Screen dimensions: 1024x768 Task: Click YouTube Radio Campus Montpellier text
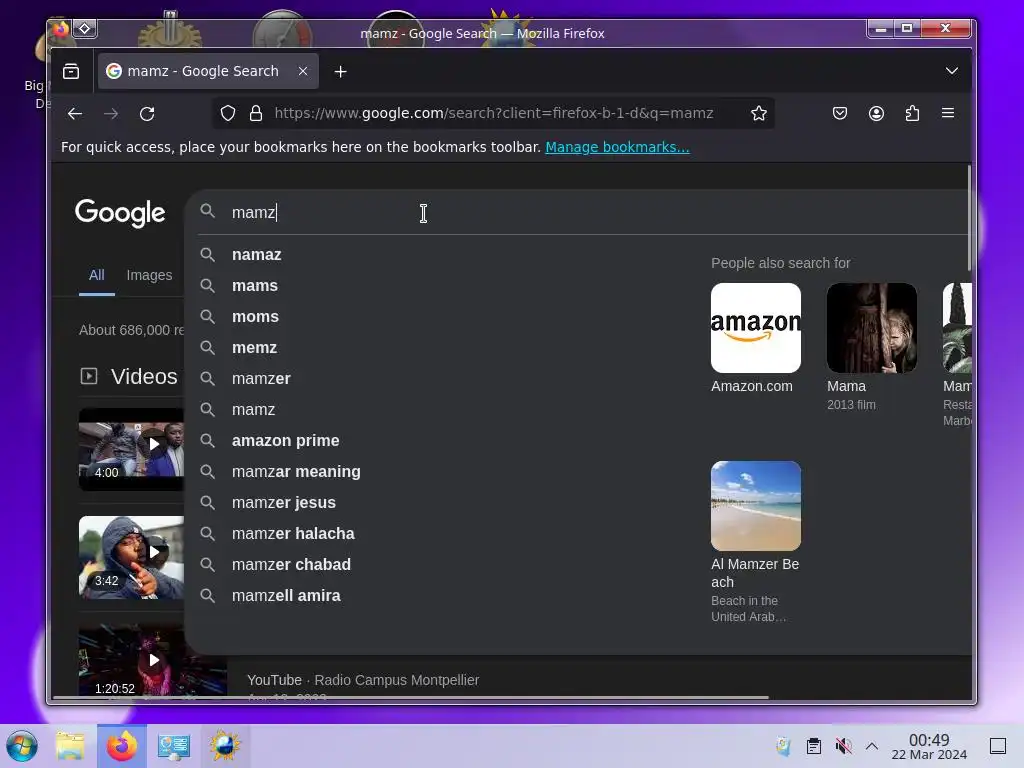363,680
